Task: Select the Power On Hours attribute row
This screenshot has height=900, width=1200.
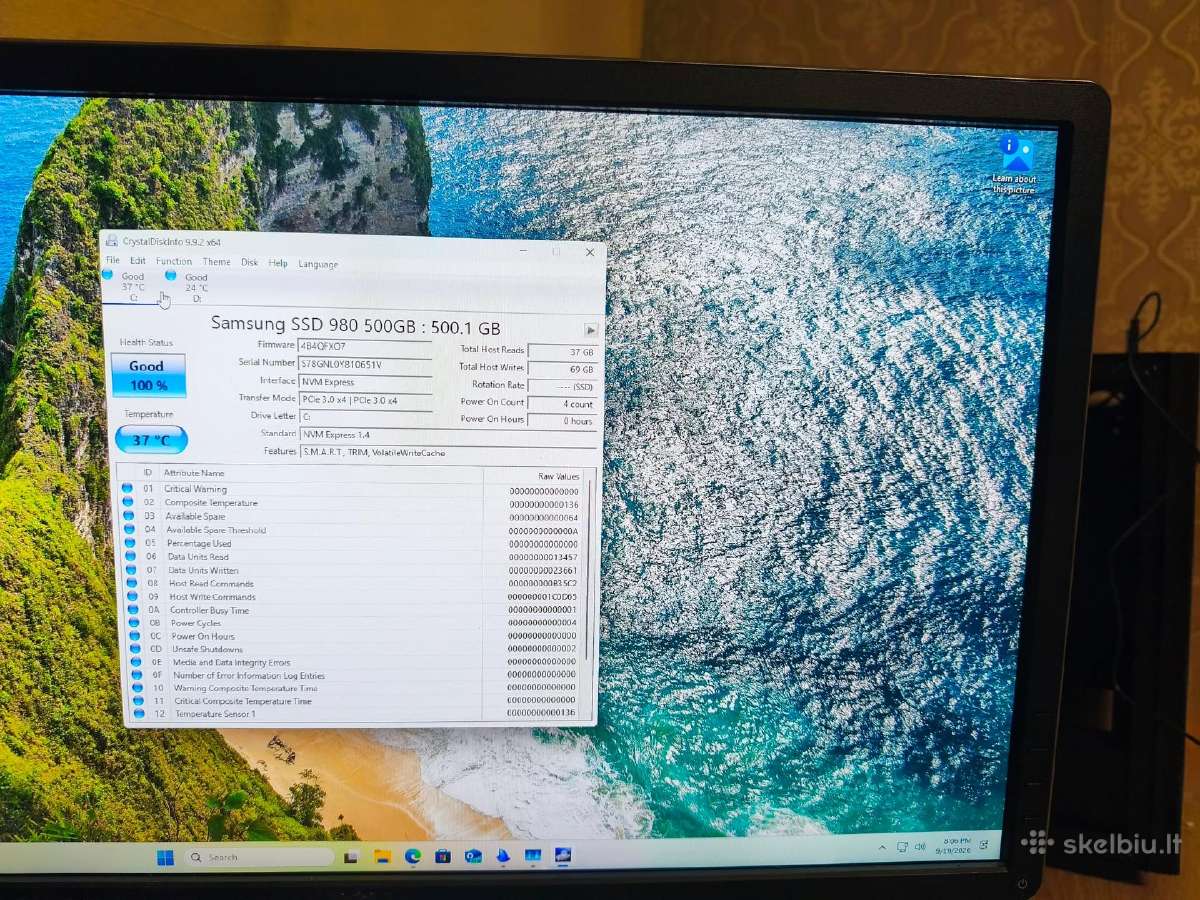Action: [352, 635]
